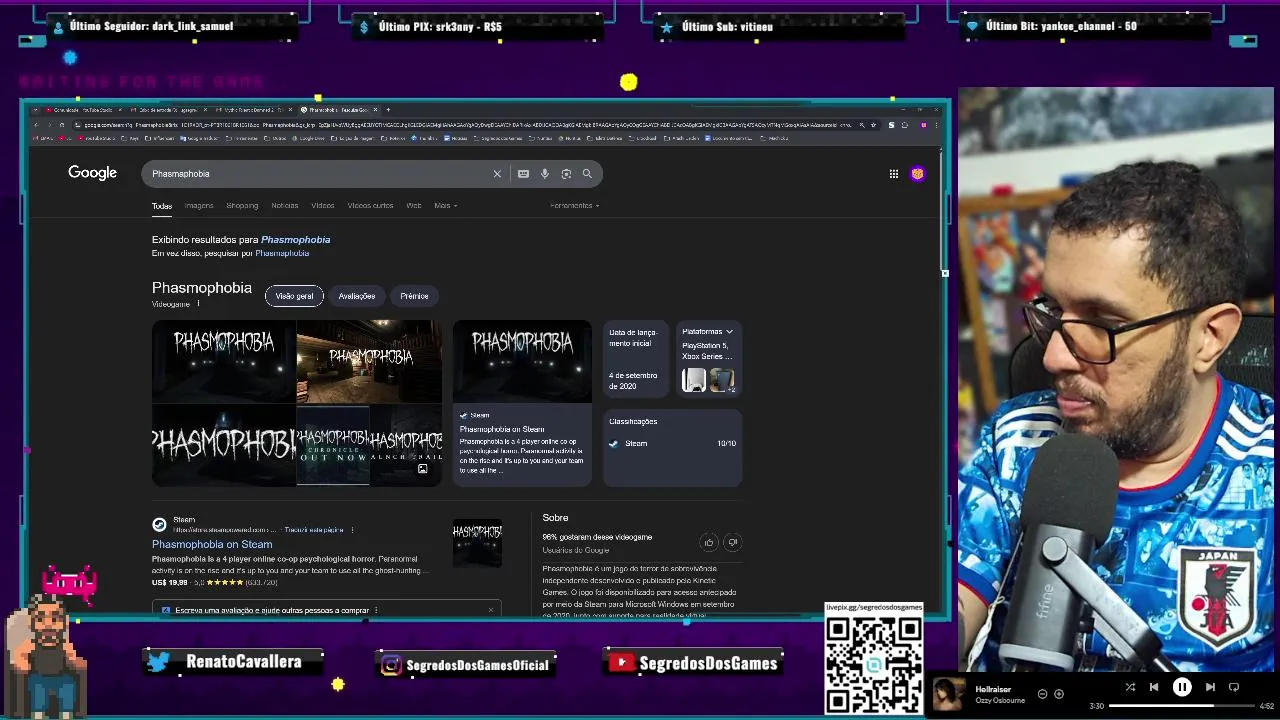Open the Google apps grid
The width and height of the screenshot is (1280, 720).
894,174
